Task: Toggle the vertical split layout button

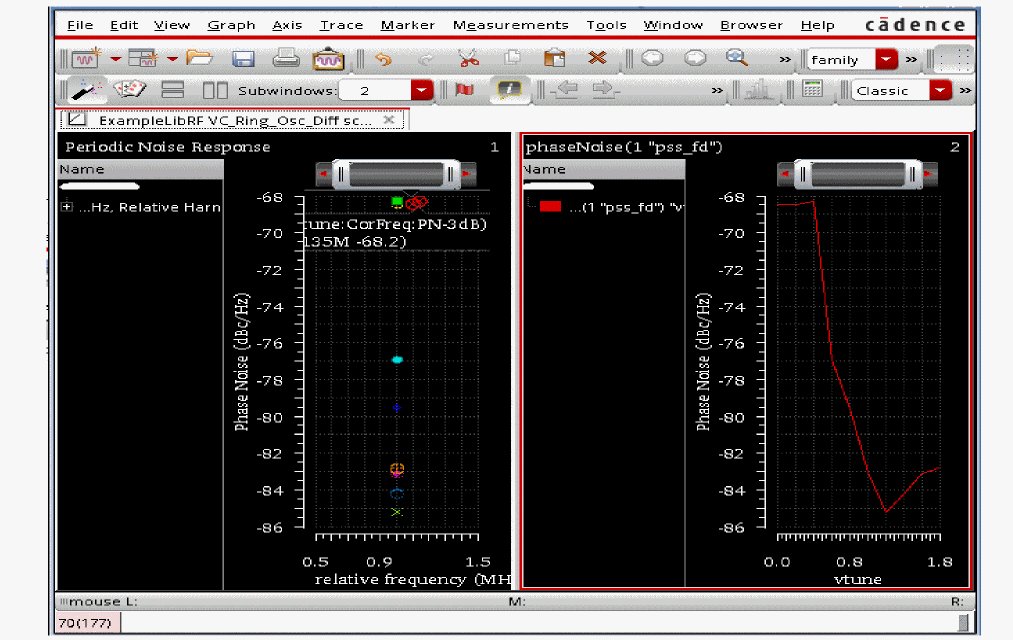Action: point(215,90)
